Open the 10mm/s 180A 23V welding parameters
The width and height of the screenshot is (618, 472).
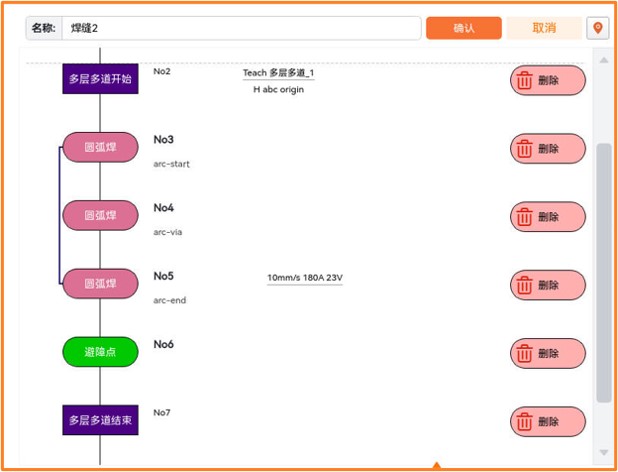(305, 278)
